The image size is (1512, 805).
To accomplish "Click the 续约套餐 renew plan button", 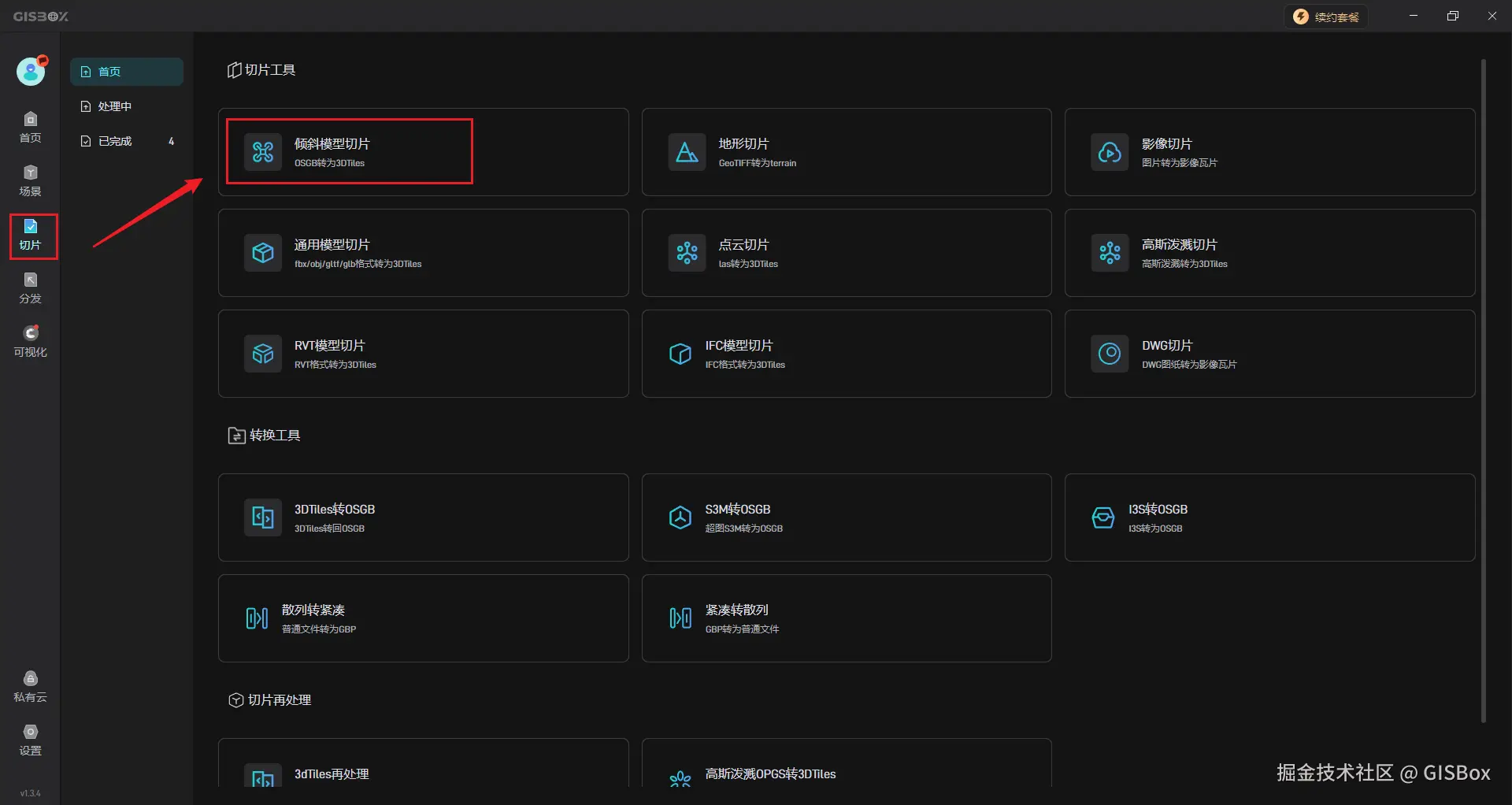I will [1327, 17].
